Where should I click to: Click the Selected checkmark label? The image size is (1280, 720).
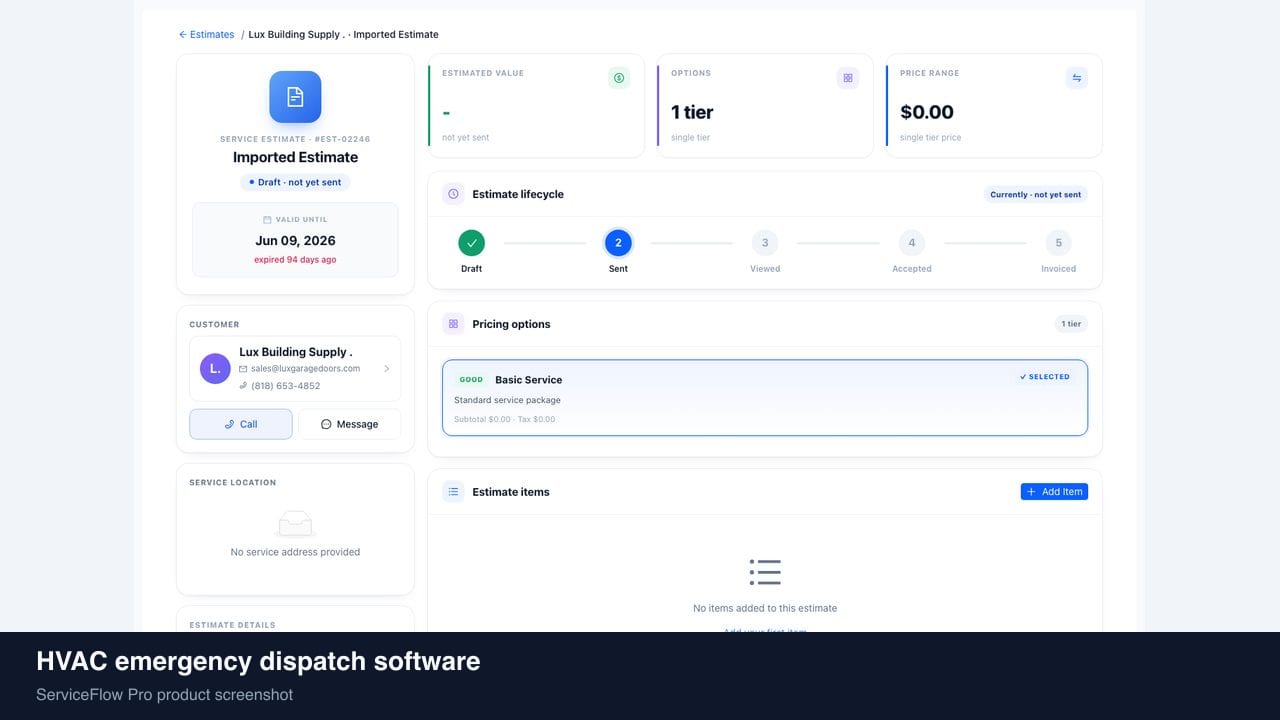[x=1044, y=377]
